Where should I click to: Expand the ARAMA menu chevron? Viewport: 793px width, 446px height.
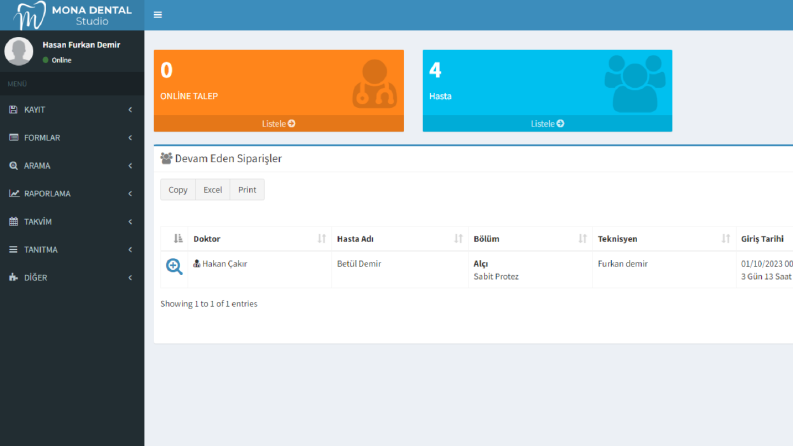(130, 166)
